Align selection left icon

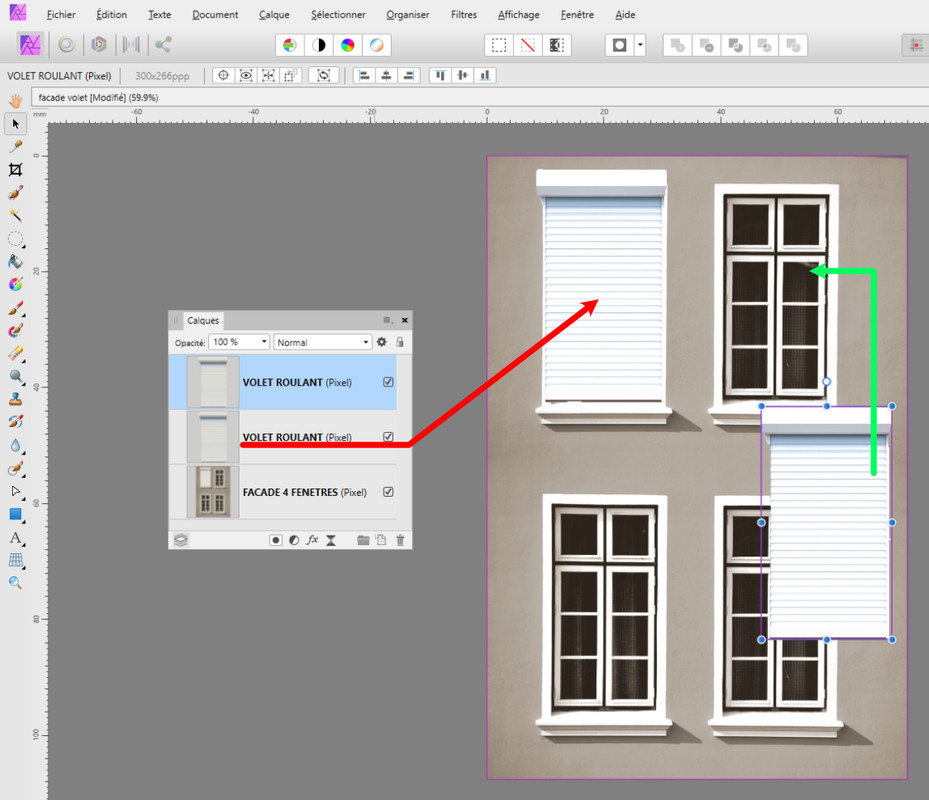(364, 75)
